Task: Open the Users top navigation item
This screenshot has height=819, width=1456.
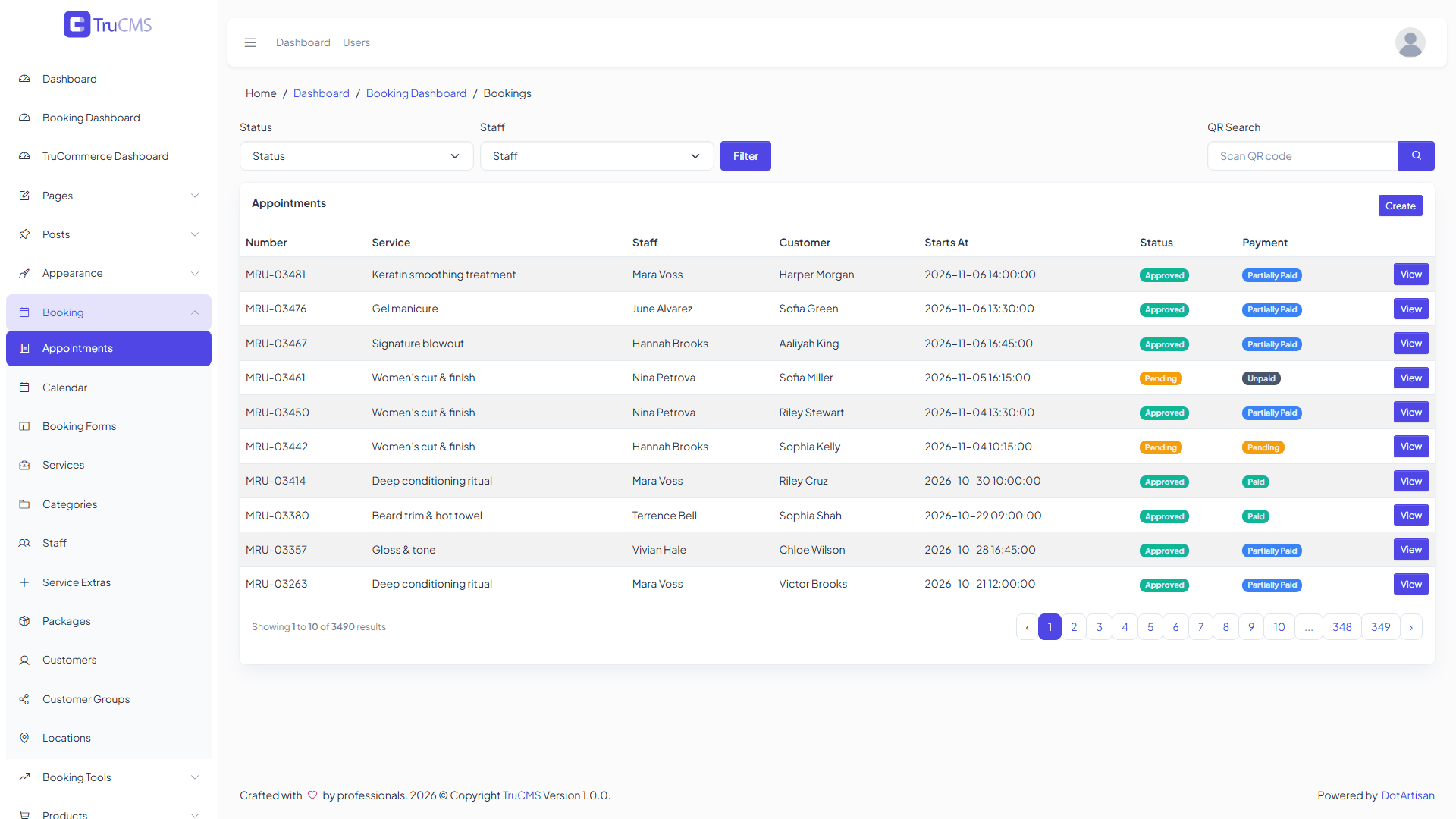Action: tap(356, 42)
